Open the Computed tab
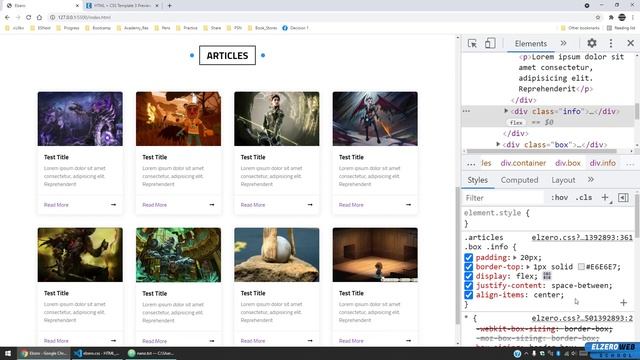Image resolution: width=640 pixels, height=360 pixels. [x=519, y=180]
